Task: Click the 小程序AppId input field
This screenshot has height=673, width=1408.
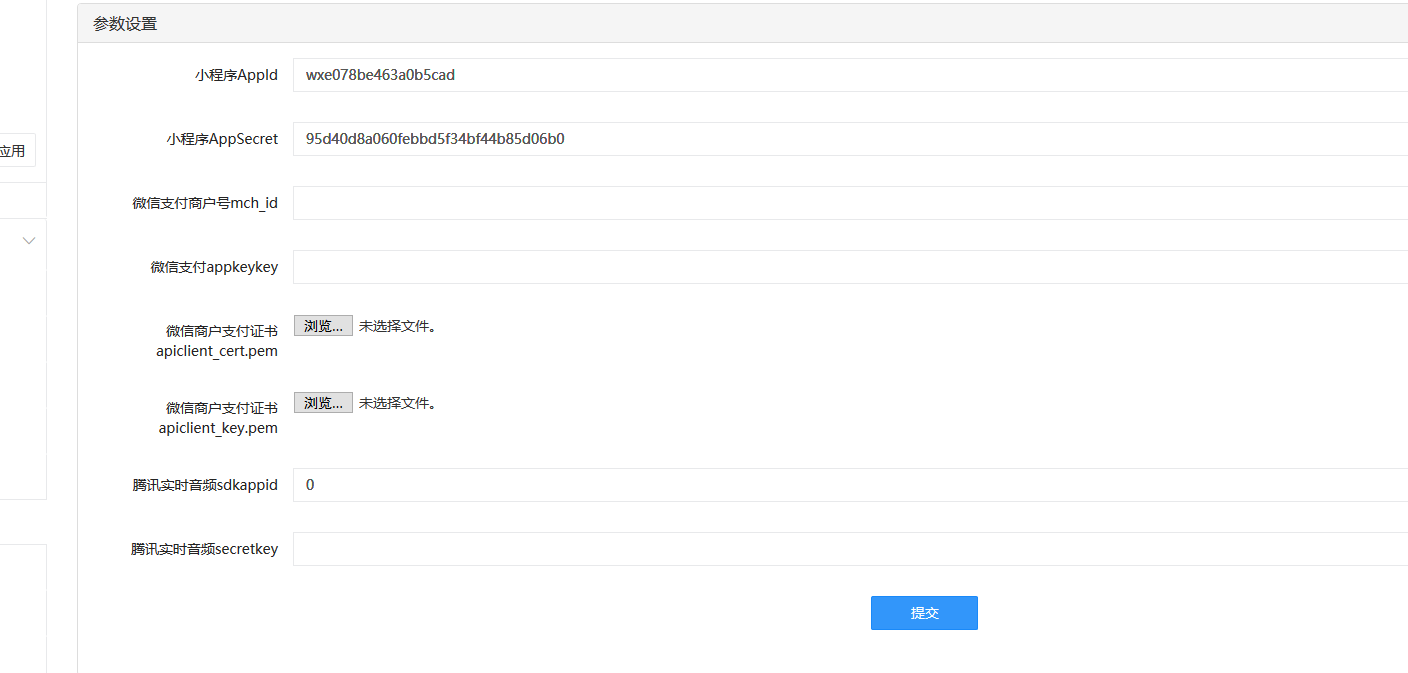Action: tap(850, 75)
